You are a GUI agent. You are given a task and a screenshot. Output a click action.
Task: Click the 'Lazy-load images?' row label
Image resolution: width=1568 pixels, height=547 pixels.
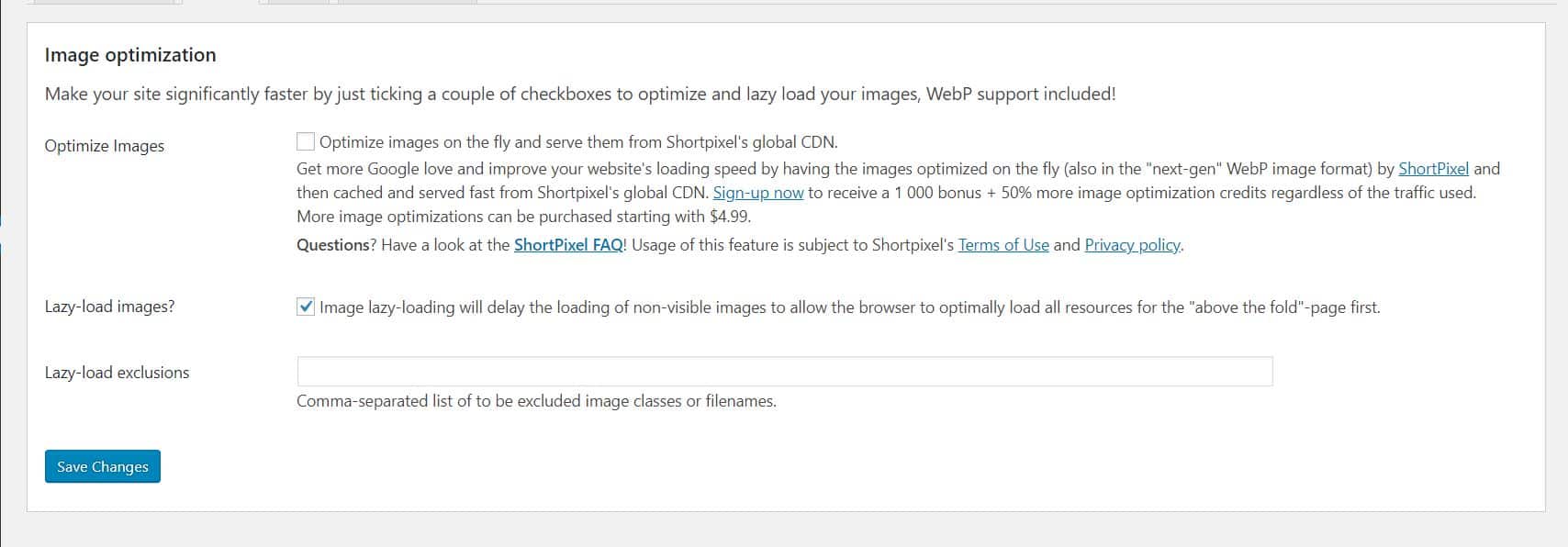pyautogui.click(x=110, y=307)
